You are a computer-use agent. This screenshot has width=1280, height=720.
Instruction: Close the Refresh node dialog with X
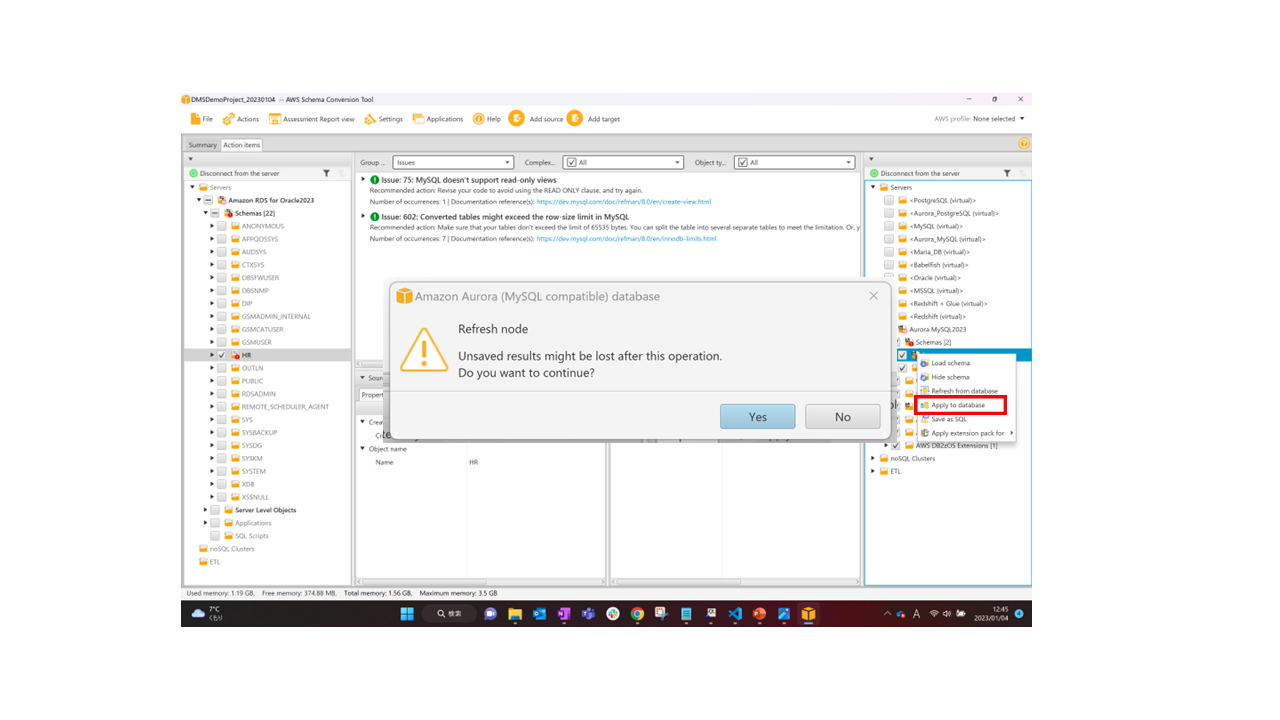873,296
